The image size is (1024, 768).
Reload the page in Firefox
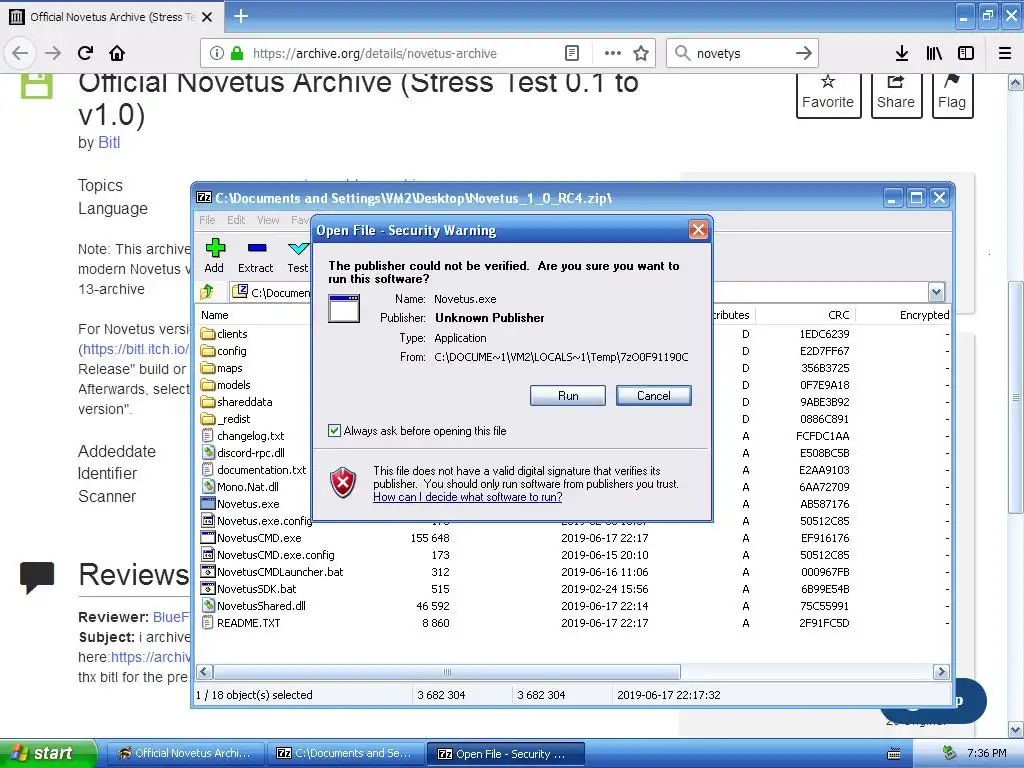pyautogui.click(x=85, y=53)
